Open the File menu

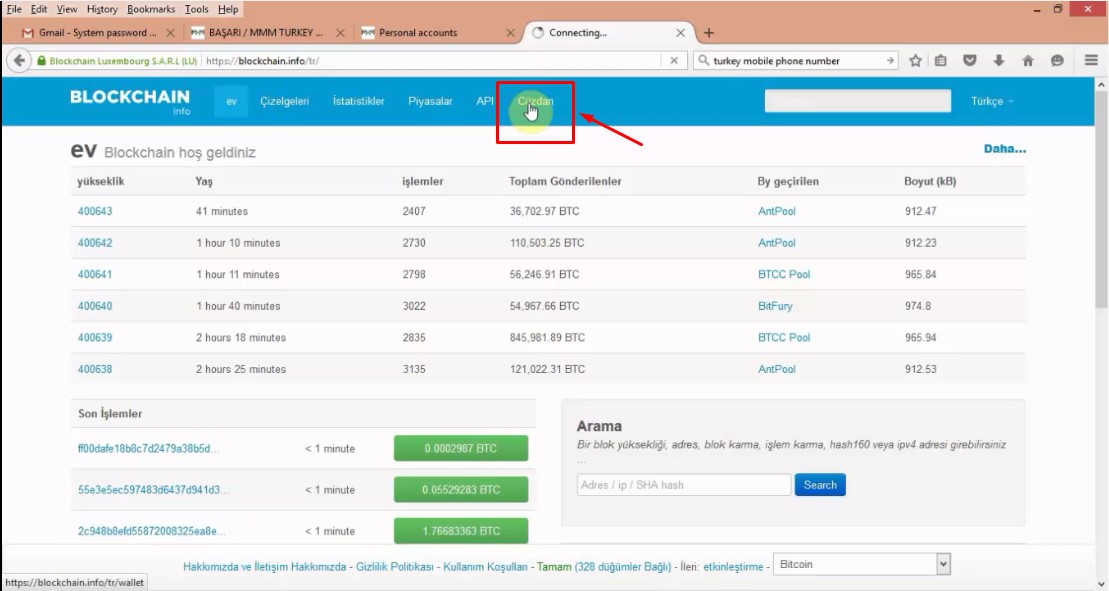coord(14,9)
